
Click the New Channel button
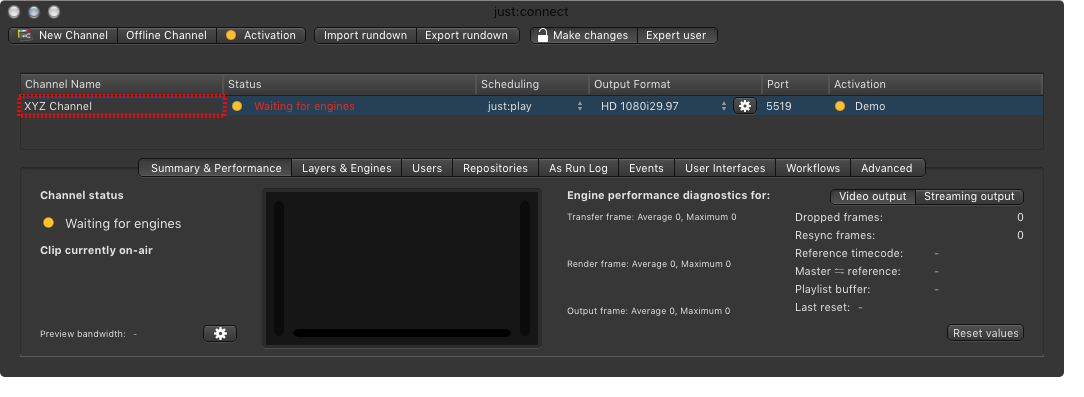tap(63, 35)
